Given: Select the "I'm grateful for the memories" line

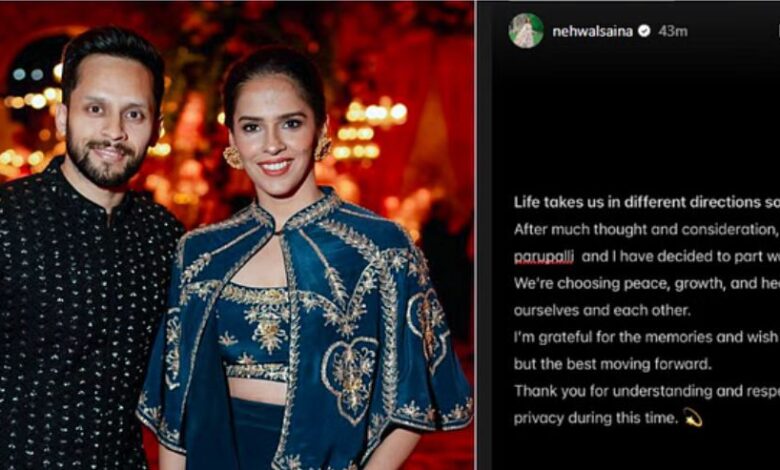Looking at the screenshot, I should (x=646, y=337).
